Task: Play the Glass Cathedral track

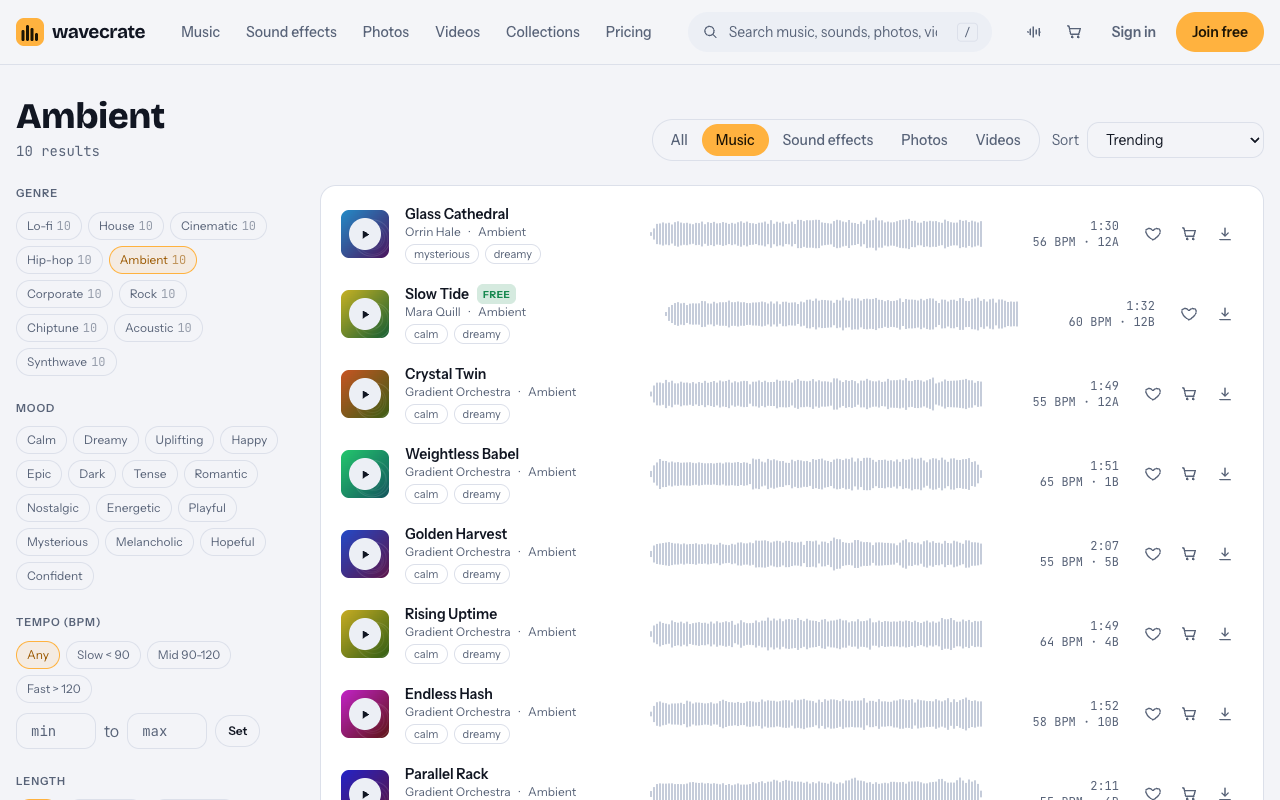Action: pyautogui.click(x=365, y=234)
